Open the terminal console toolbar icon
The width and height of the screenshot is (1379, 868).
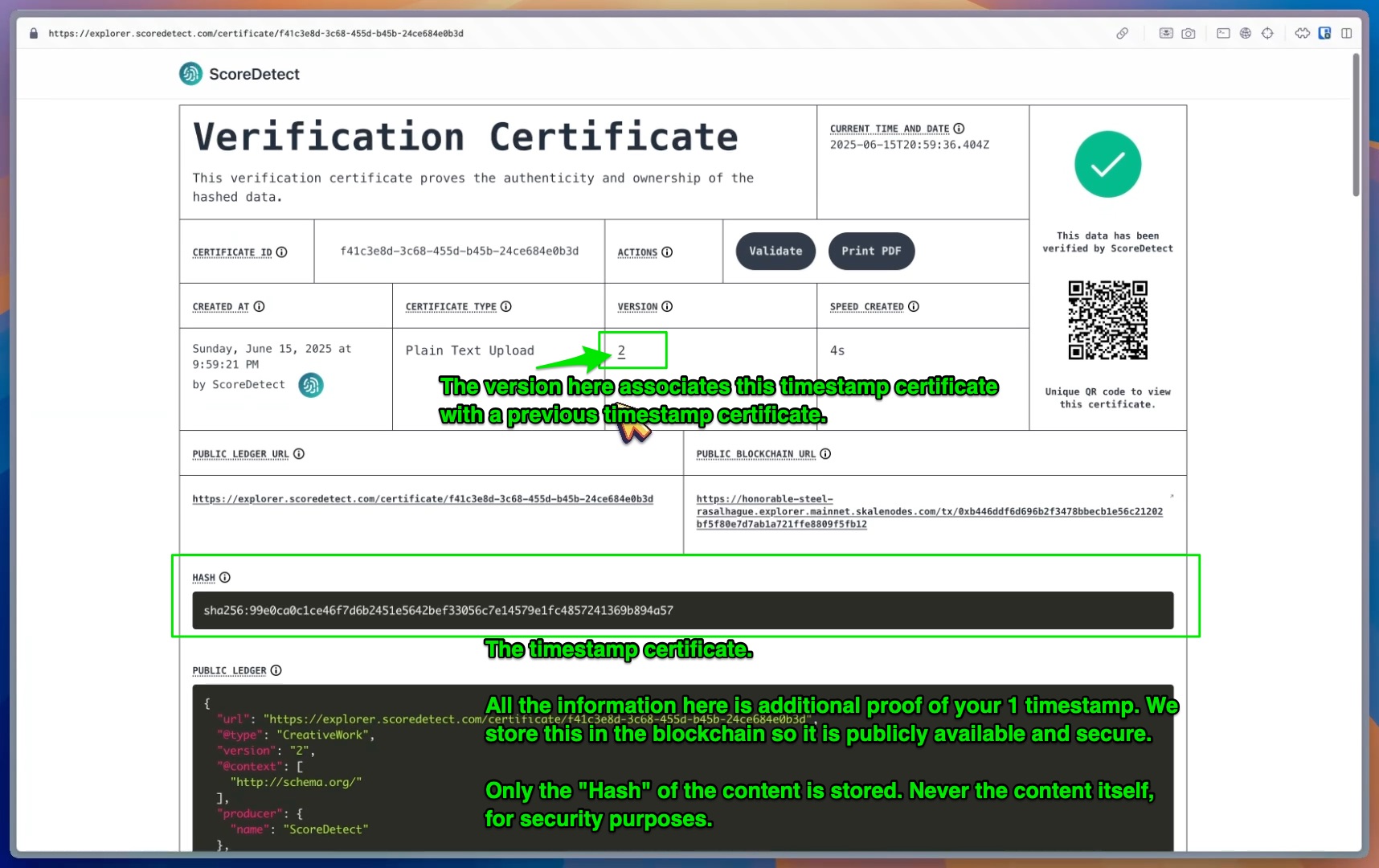pos(1223,33)
